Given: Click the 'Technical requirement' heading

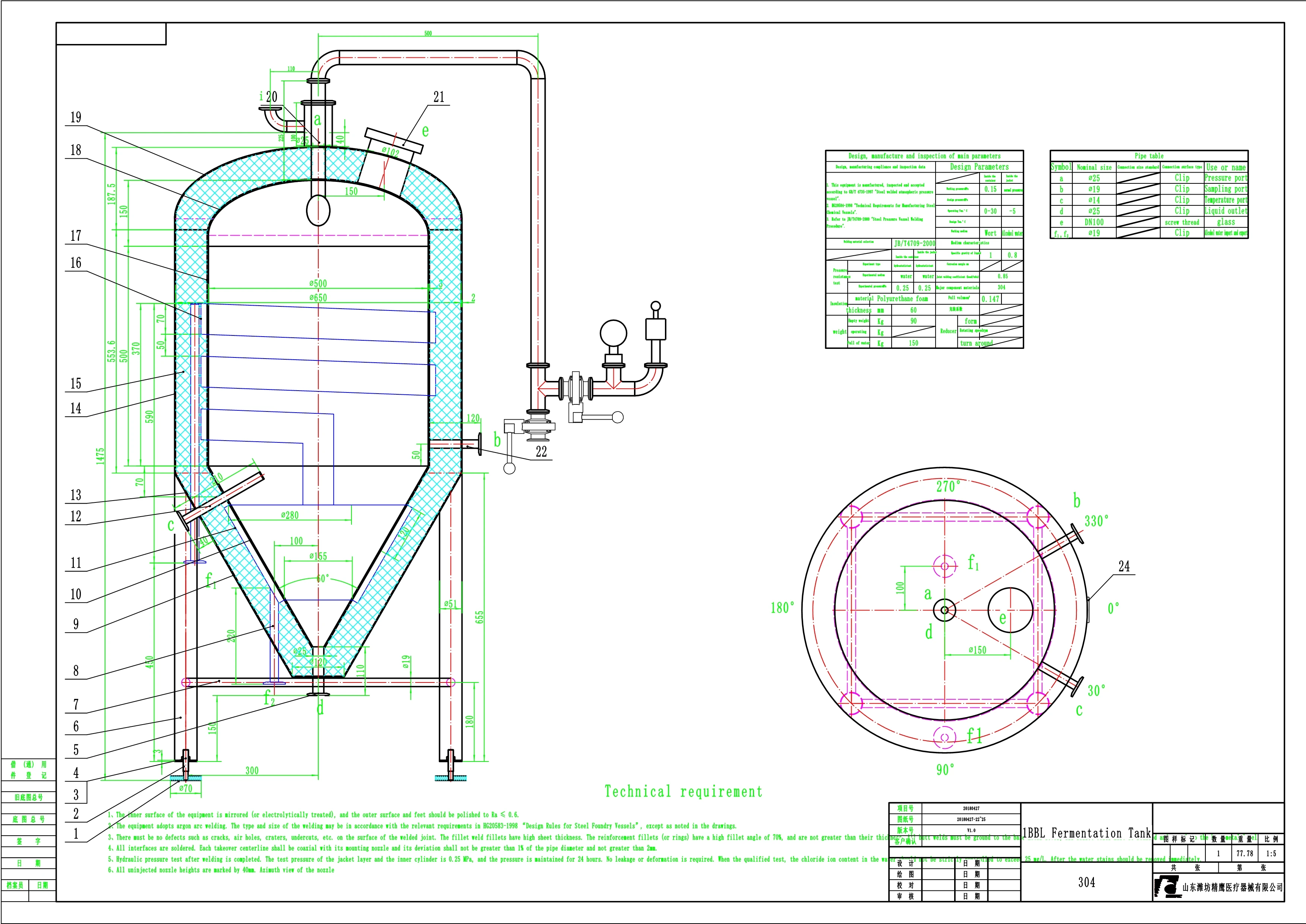Looking at the screenshot, I should pos(684,791).
